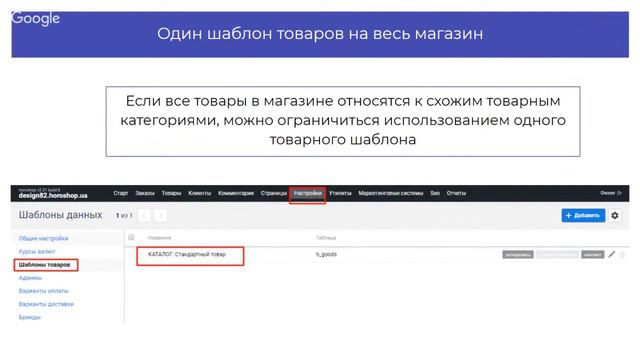Screen dimensions: 640x360
Task: Open the Seo menu item
Action: click(x=435, y=193)
